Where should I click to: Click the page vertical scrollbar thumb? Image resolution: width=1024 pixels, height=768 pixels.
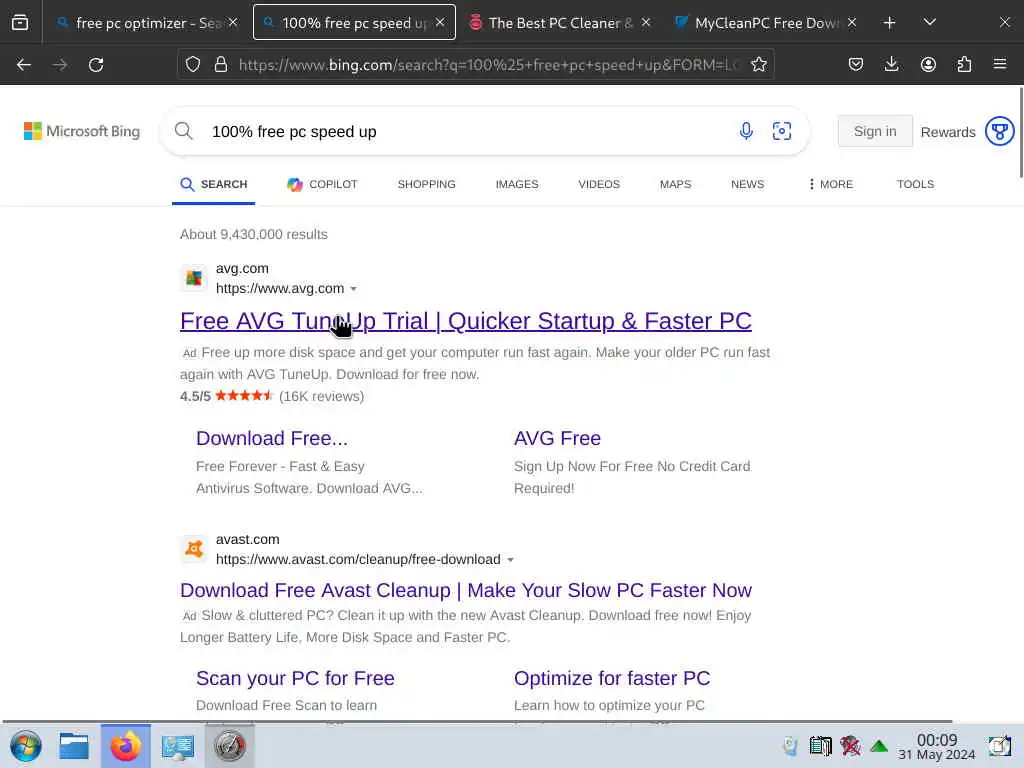(x=1021, y=131)
